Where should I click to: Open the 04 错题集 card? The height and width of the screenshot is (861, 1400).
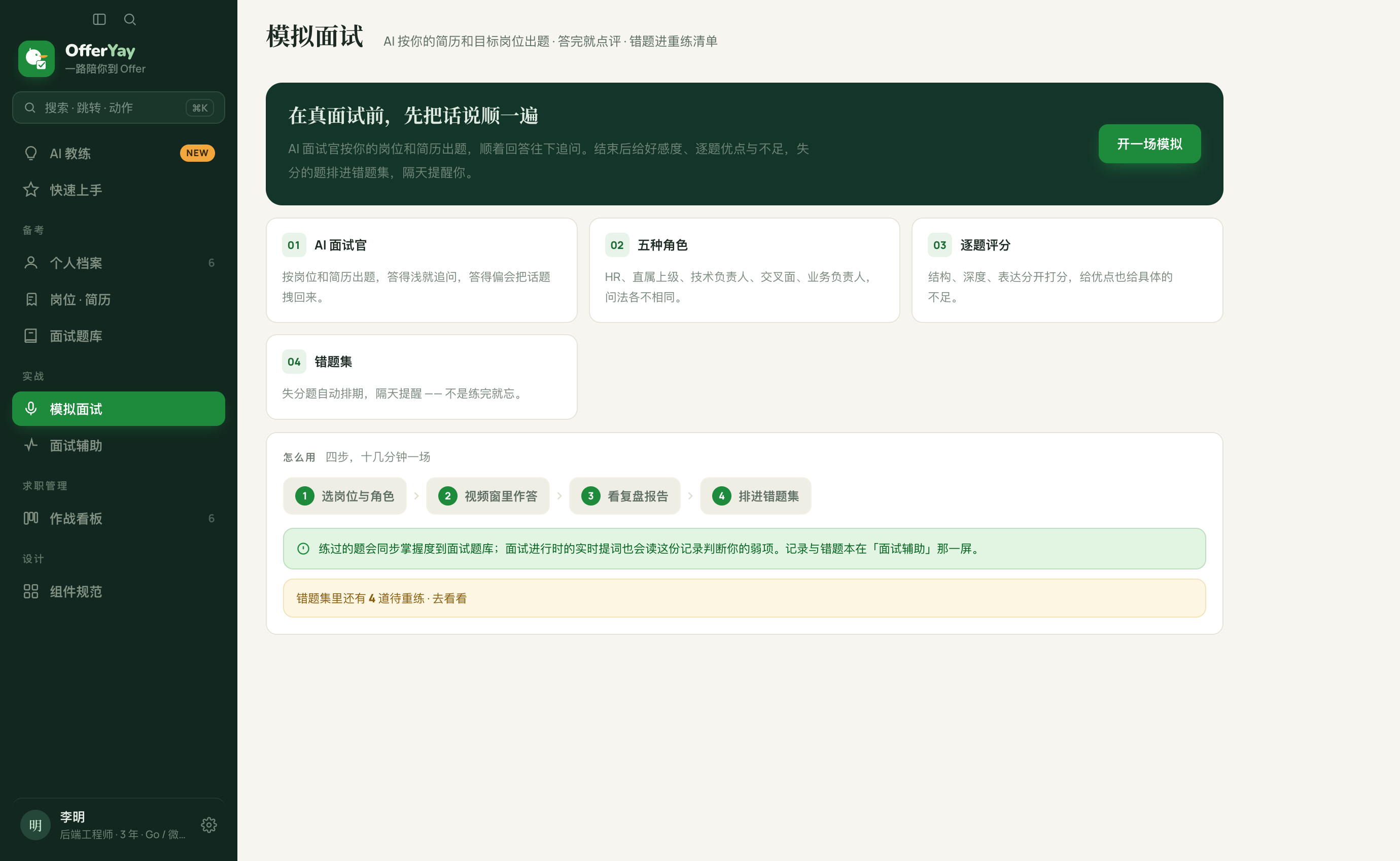422,377
